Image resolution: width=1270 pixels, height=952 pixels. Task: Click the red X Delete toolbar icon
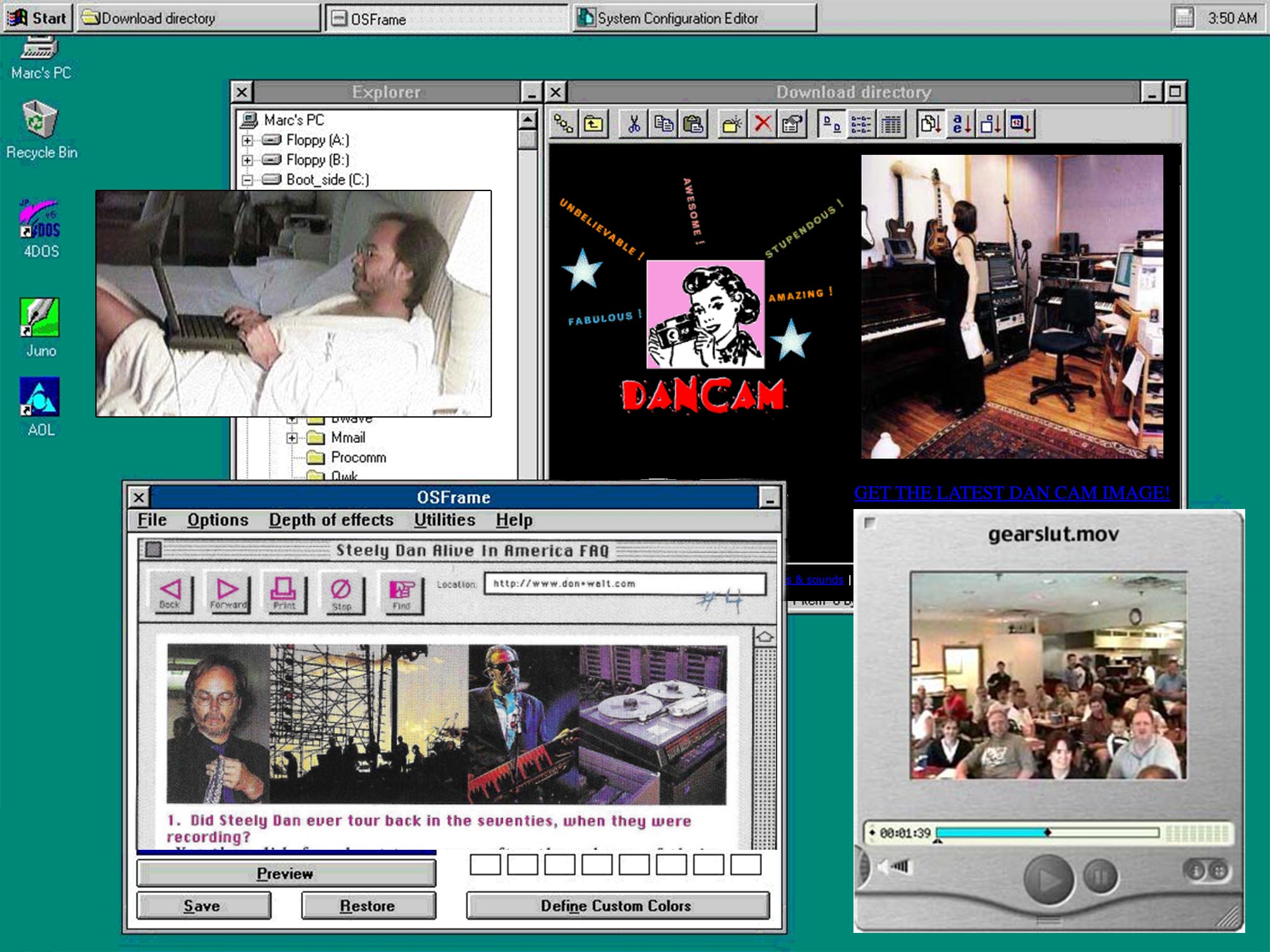(x=763, y=124)
